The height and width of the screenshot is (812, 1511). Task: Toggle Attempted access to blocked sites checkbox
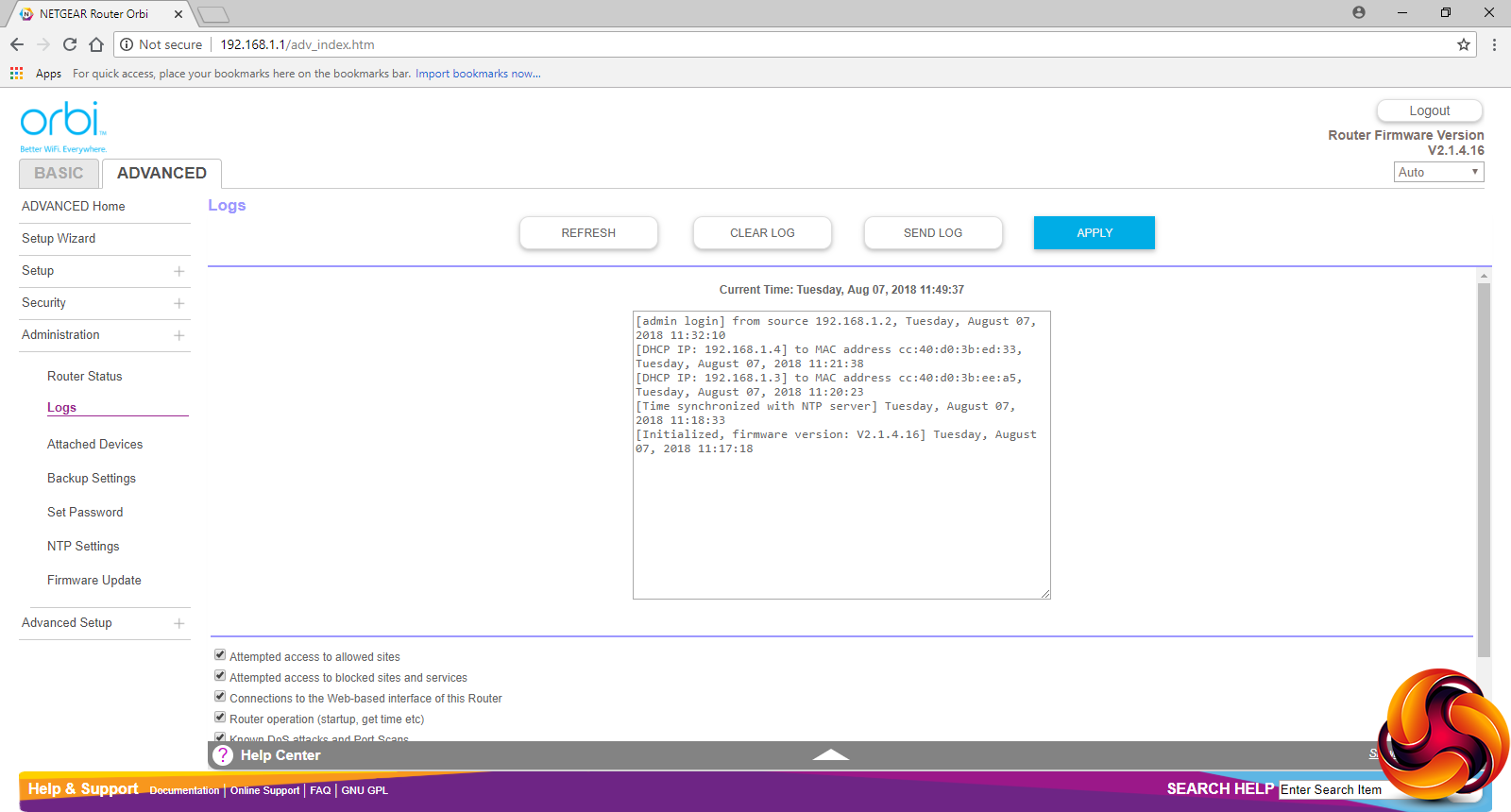click(220, 676)
